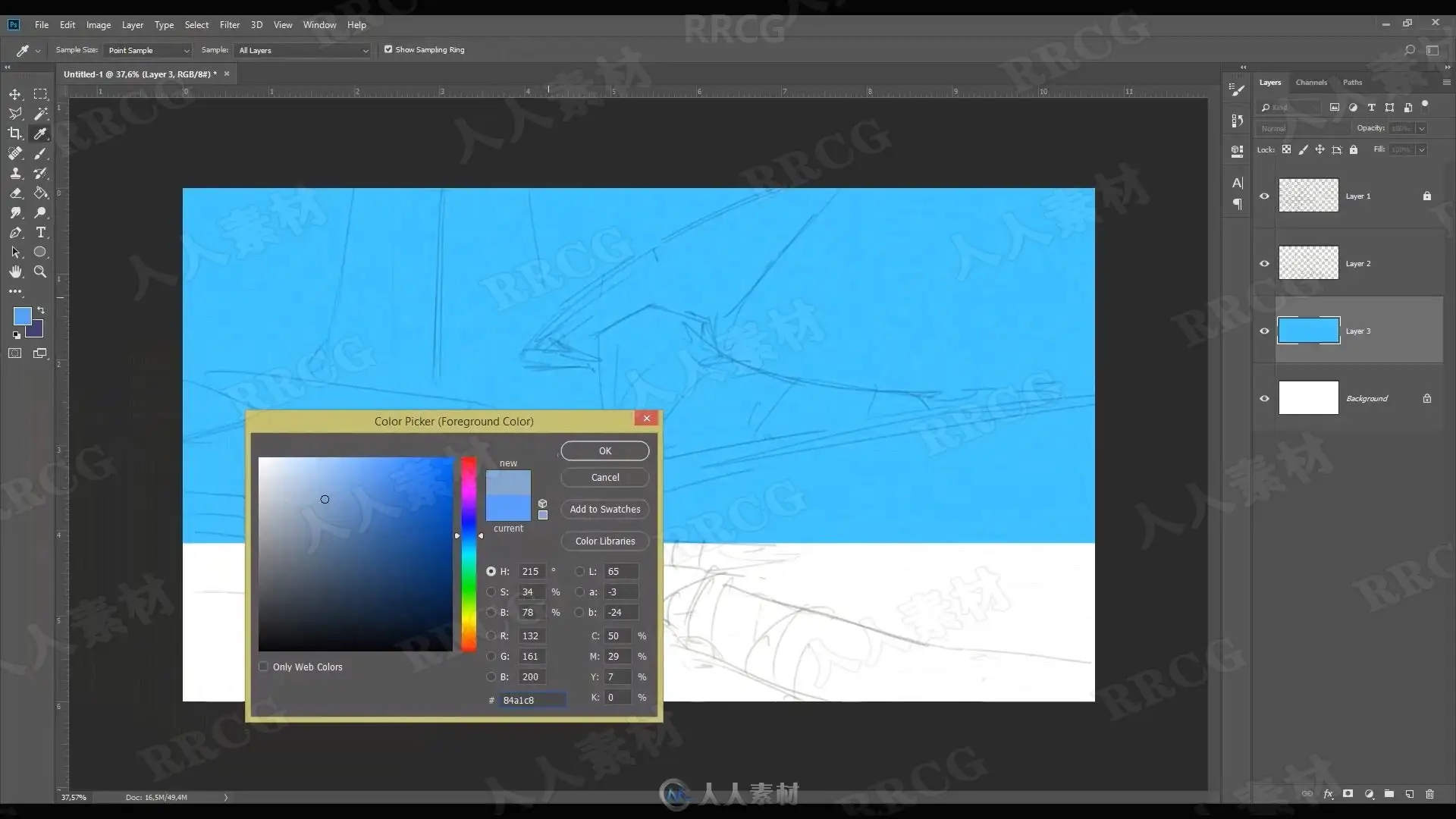Select the Magic Wand tool

pos(40,114)
